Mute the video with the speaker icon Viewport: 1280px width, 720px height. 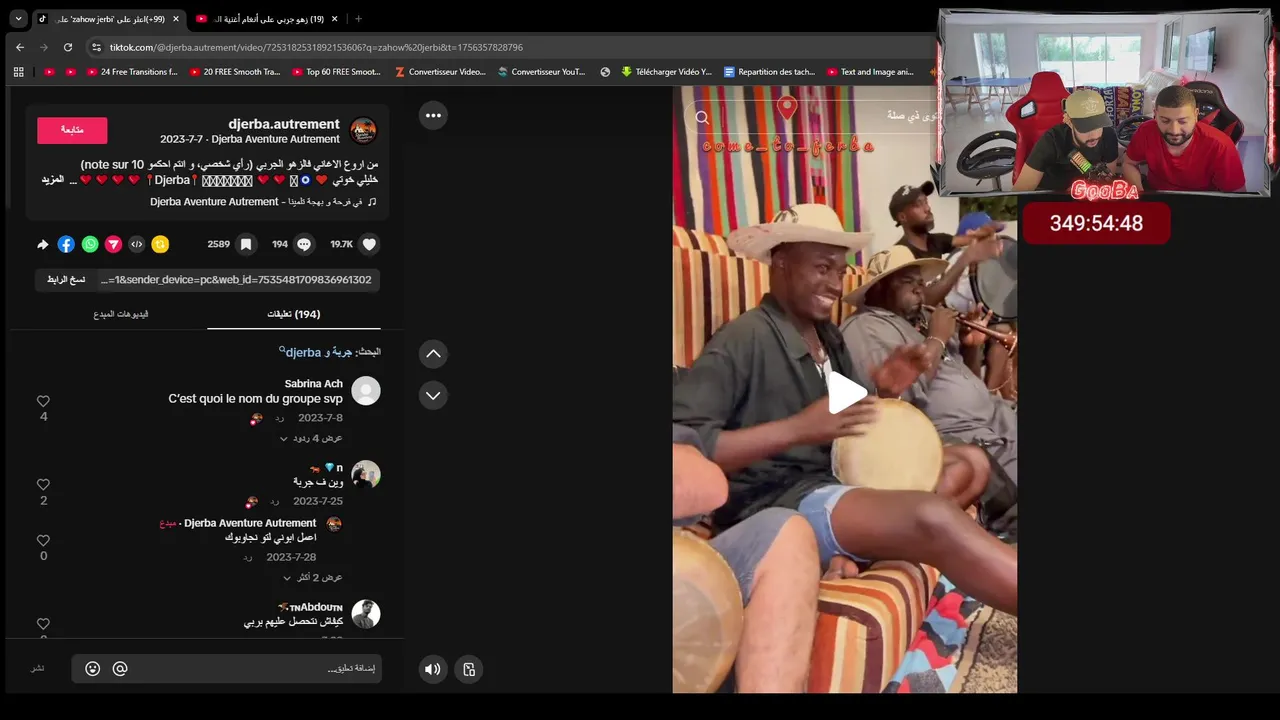click(x=432, y=669)
